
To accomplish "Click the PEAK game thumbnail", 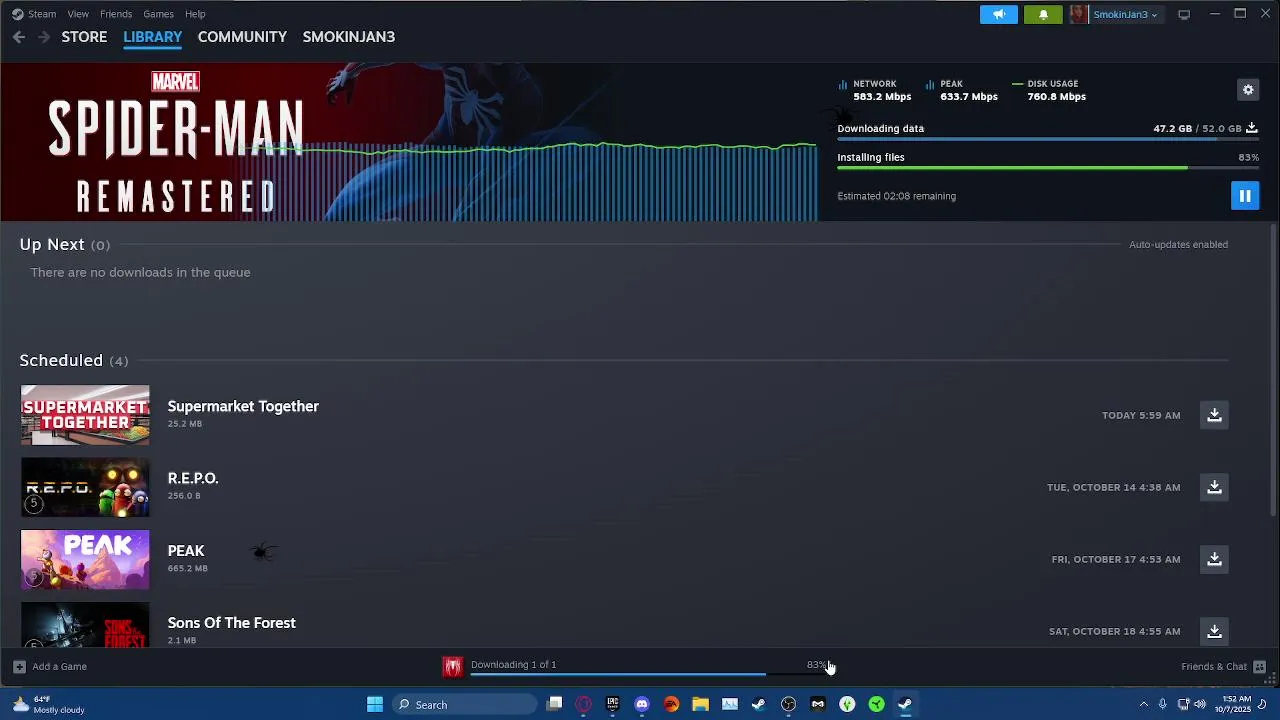I will coord(85,559).
